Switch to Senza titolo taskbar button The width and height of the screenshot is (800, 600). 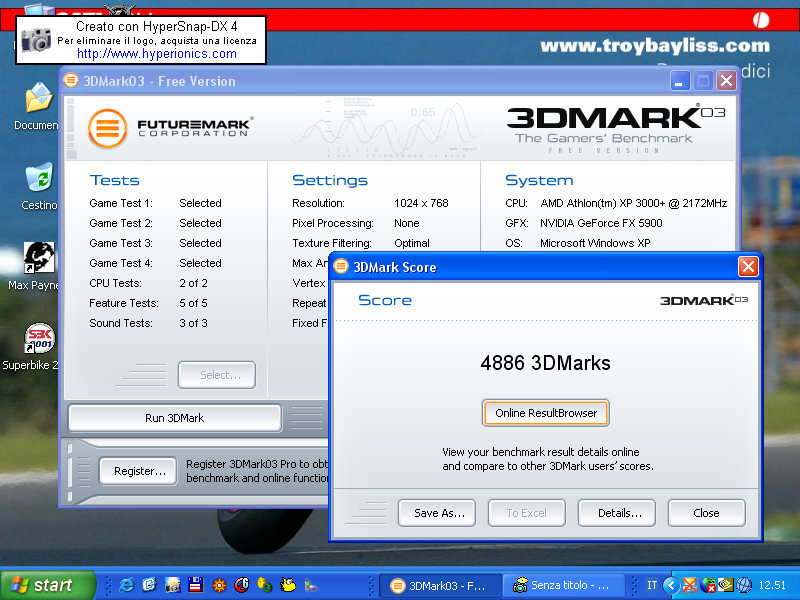pos(564,585)
